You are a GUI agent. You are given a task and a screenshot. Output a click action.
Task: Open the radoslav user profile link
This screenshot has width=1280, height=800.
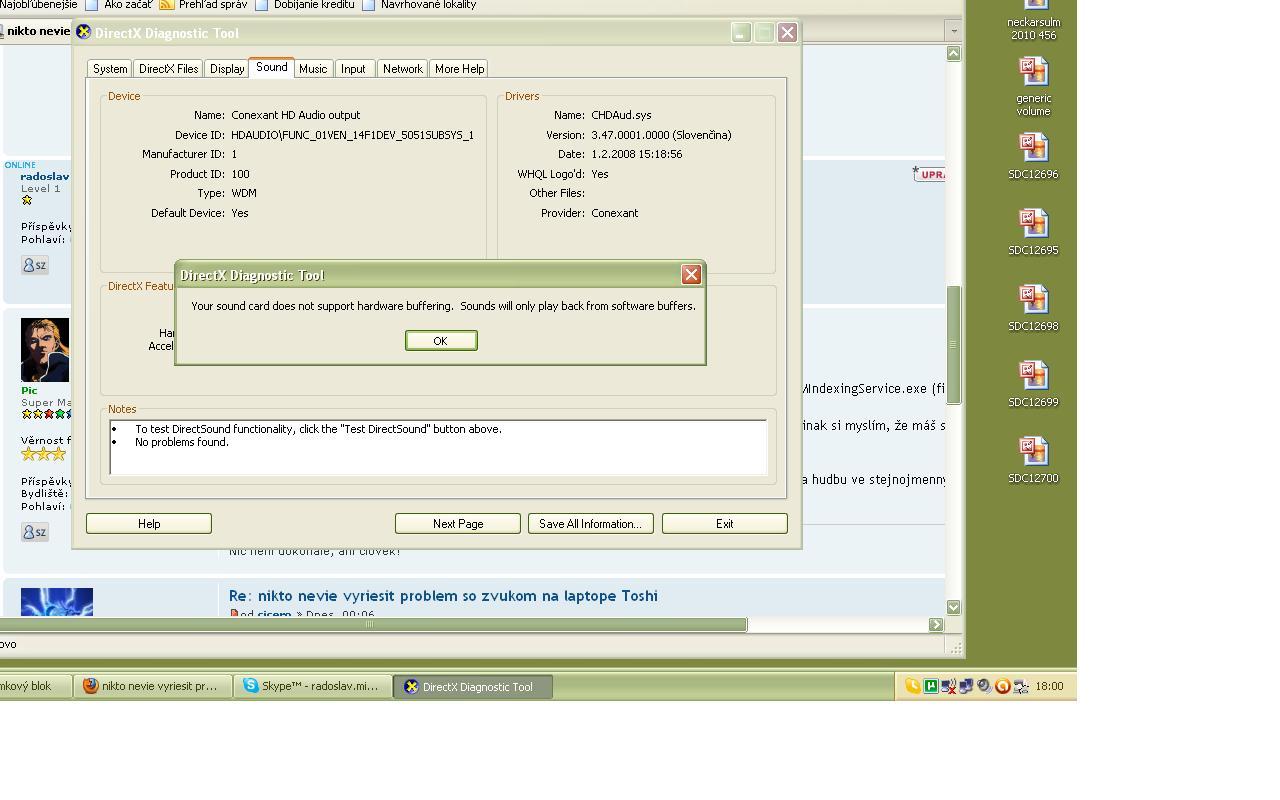[x=45, y=176]
